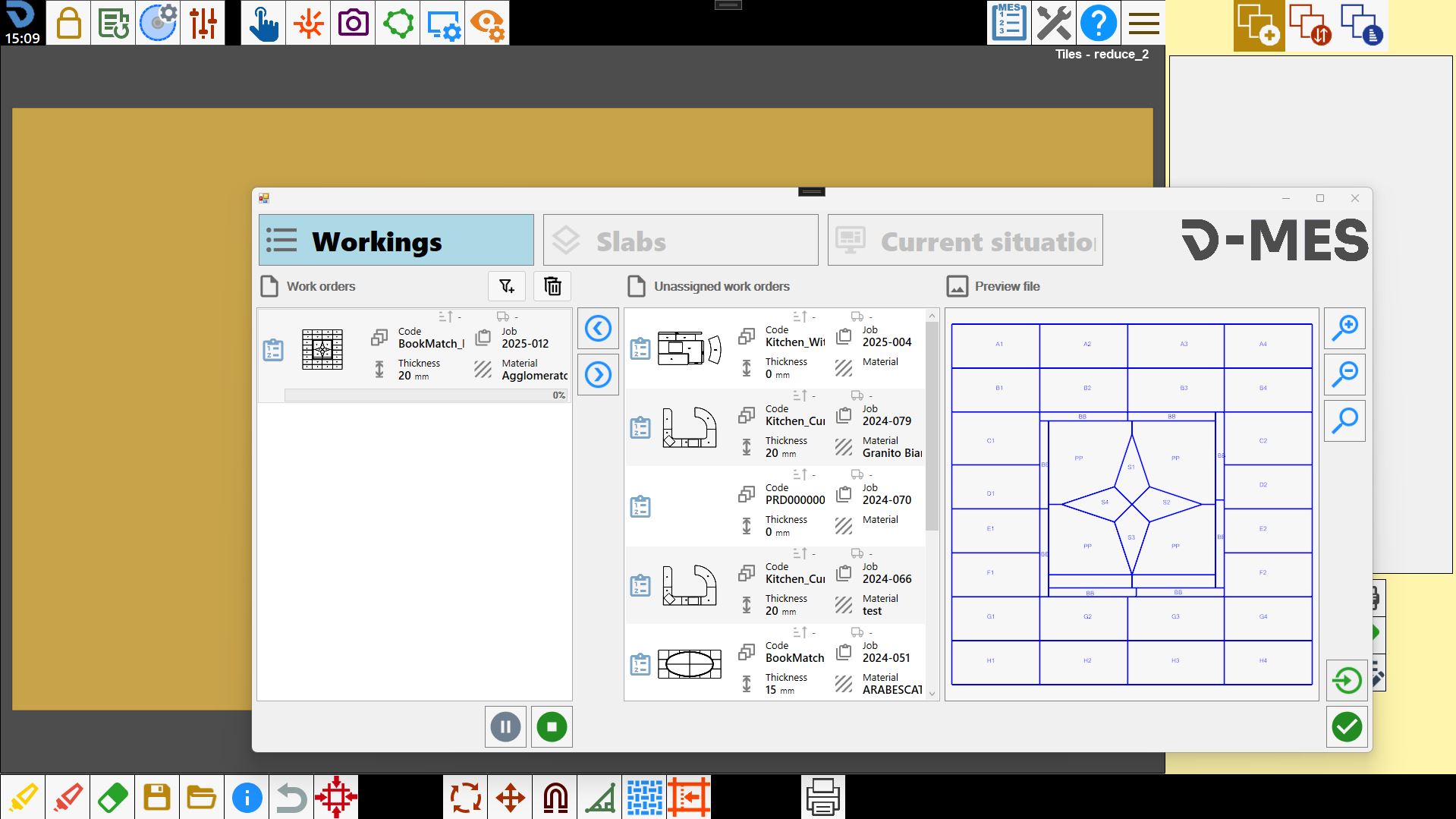The height and width of the screenshot is (819, 1456).
Task: Click the trash delete work orders button
Action: [552, 286]
